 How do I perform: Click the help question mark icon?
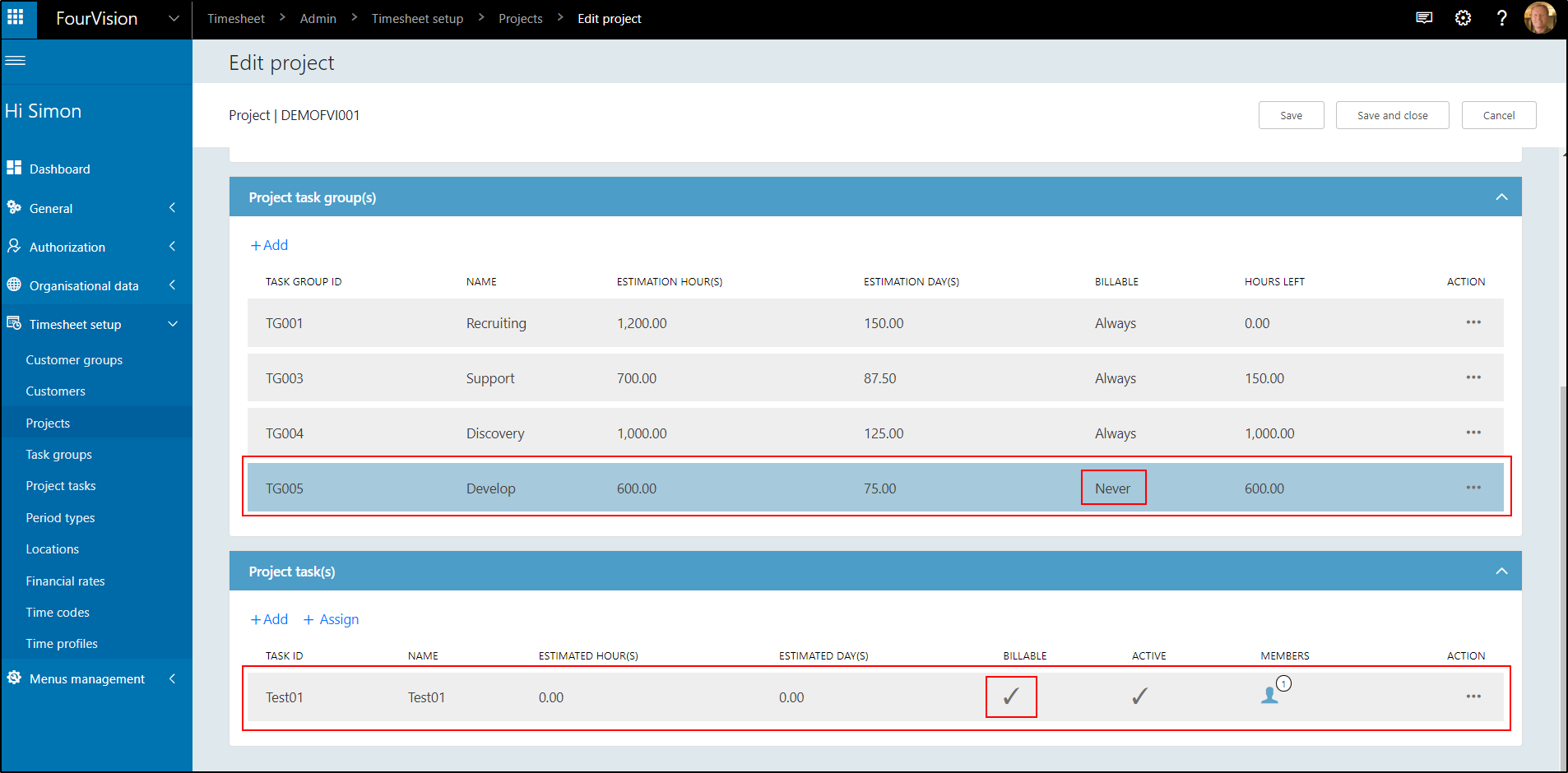(1501, 18)
